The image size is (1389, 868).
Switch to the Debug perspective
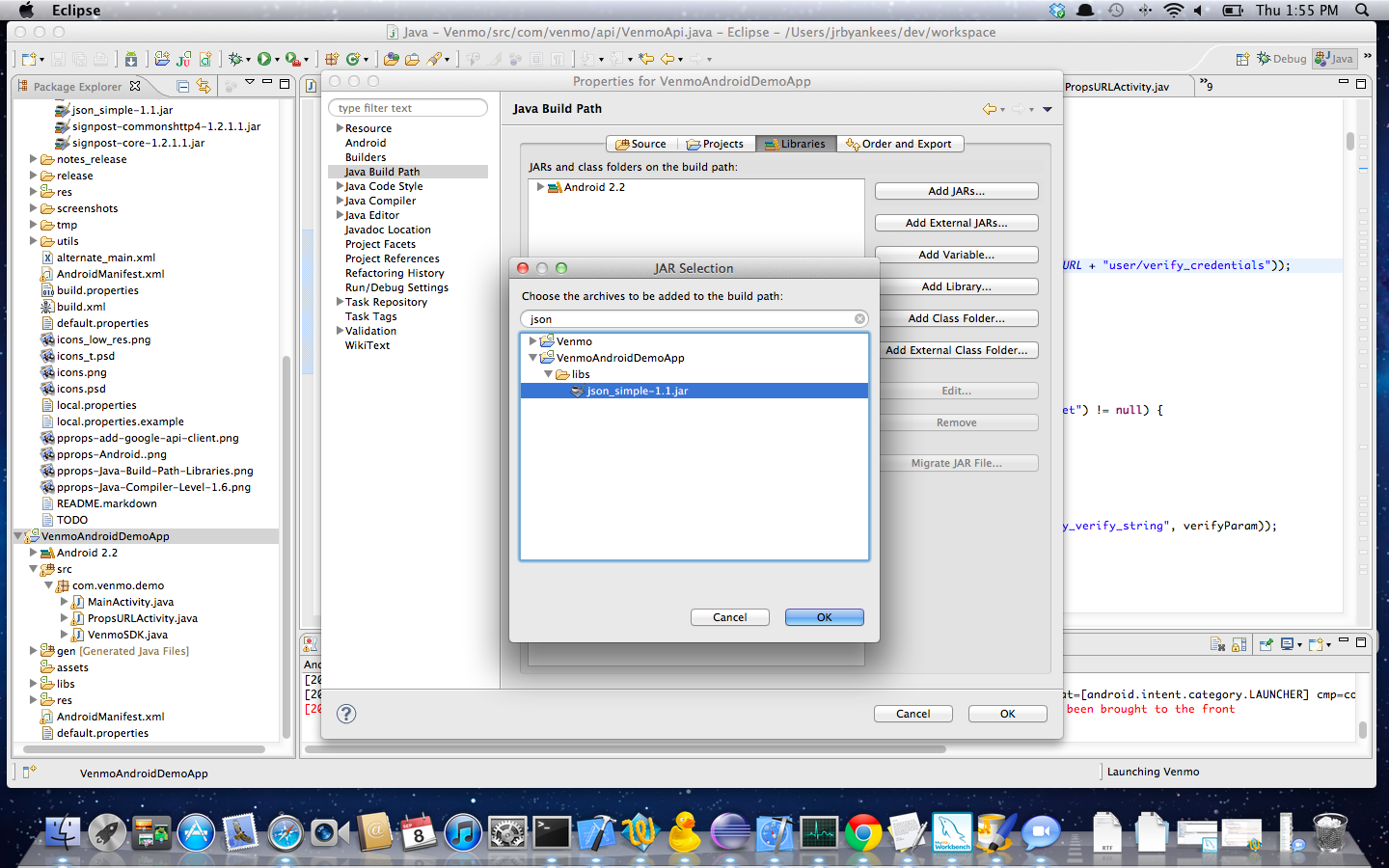1281,59
